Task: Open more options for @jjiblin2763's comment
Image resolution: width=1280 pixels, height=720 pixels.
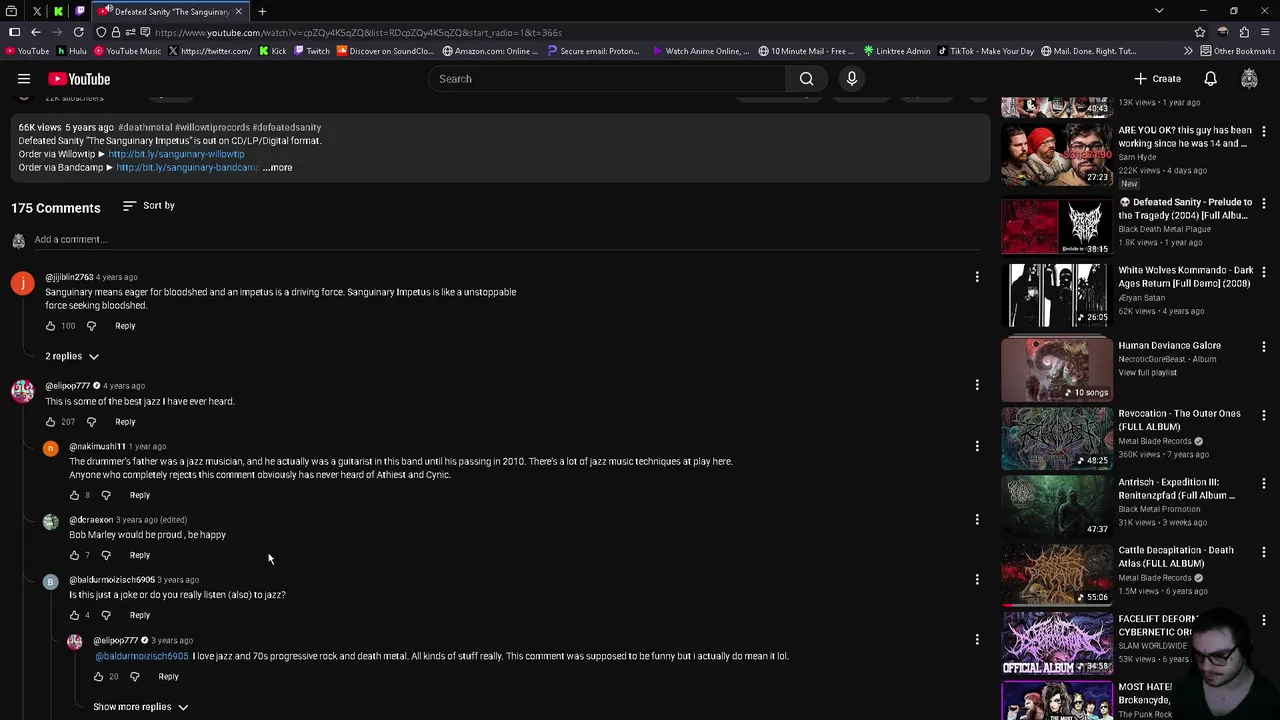Action: click(977, 277)
